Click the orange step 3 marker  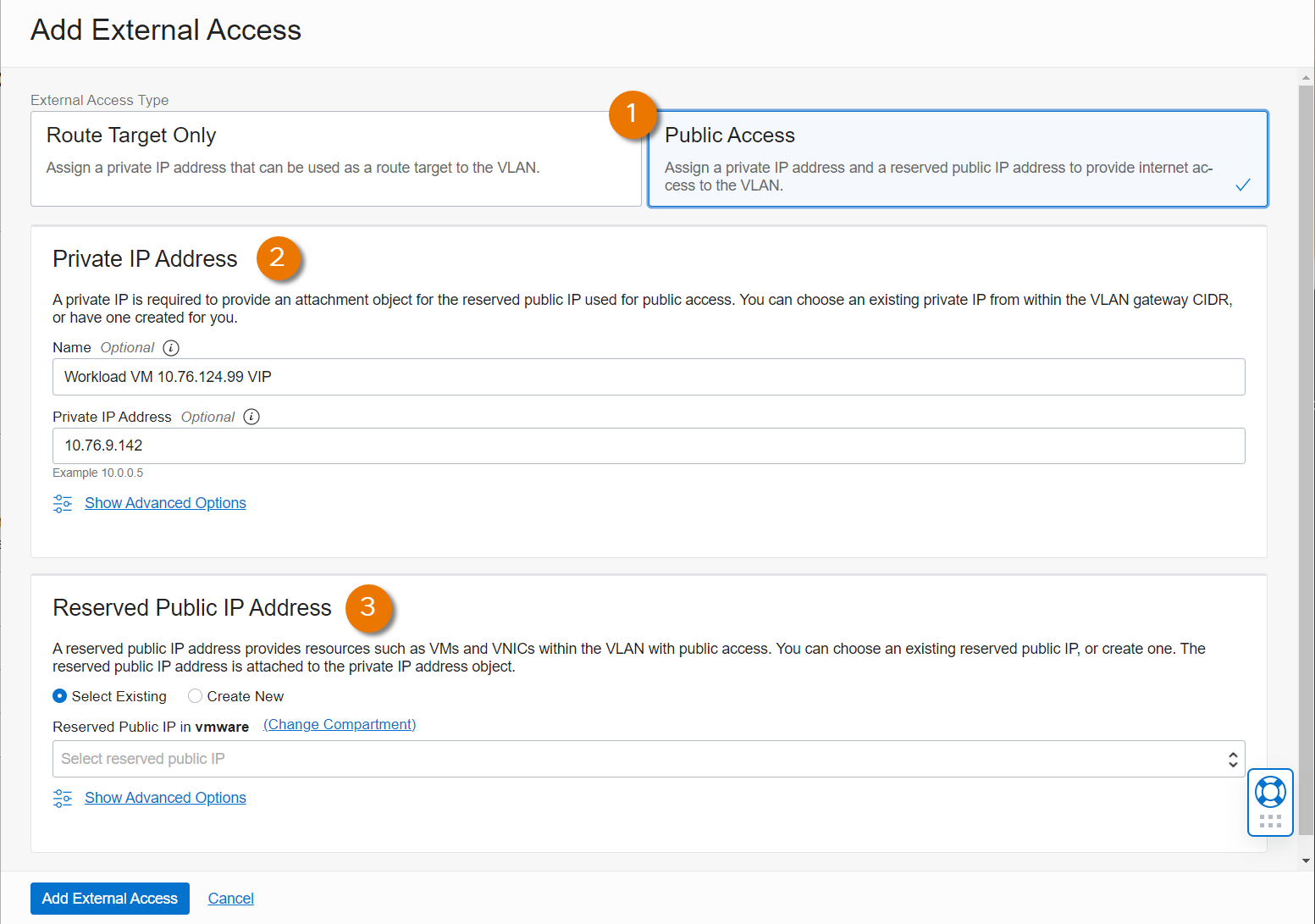coord(368,607)
